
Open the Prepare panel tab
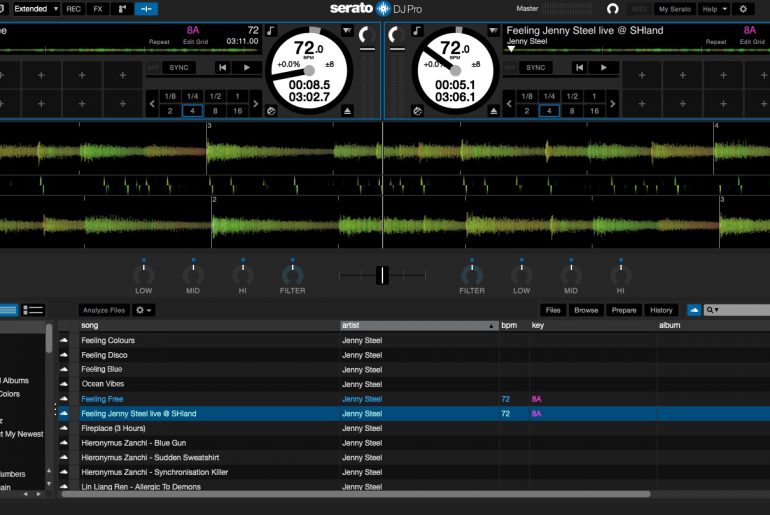coord(624,310)
